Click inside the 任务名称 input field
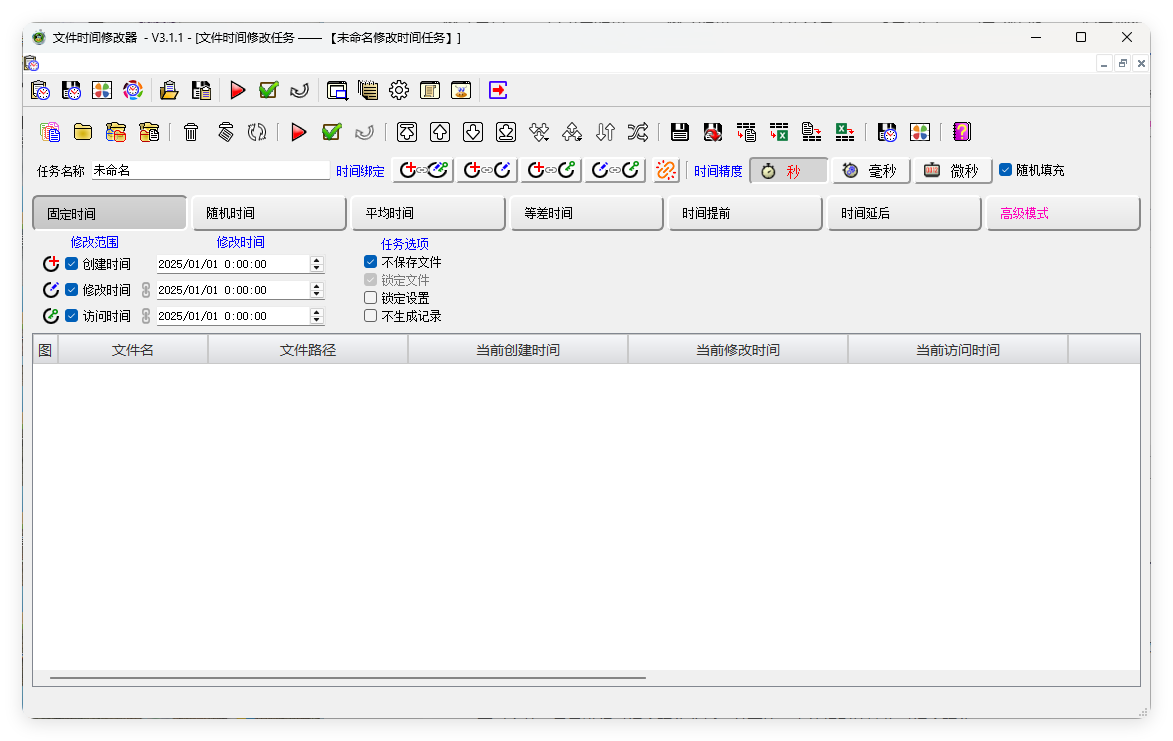The width and height of the screenshot is (1173, 741). point(210,170)
